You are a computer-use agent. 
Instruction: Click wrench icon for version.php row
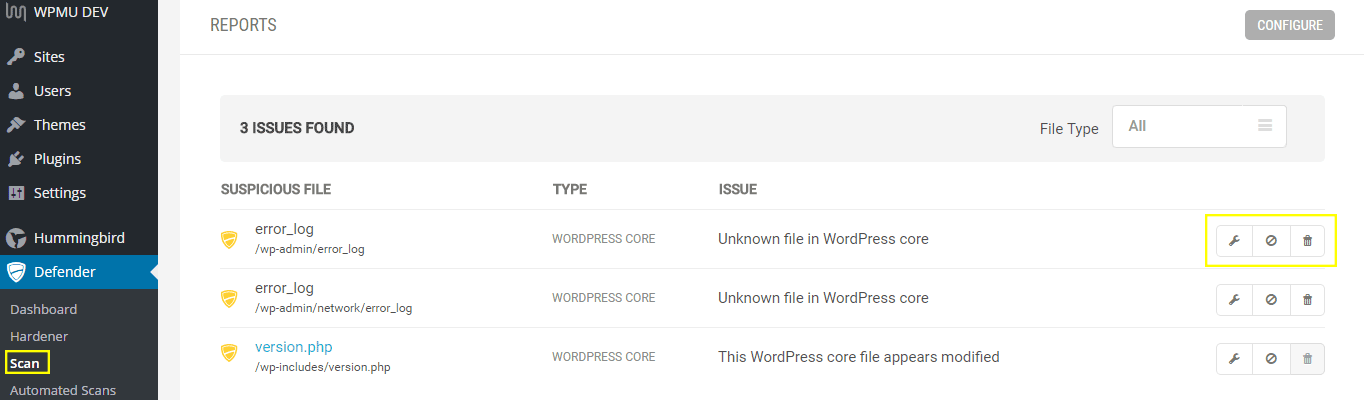[x=1234, y=358]
